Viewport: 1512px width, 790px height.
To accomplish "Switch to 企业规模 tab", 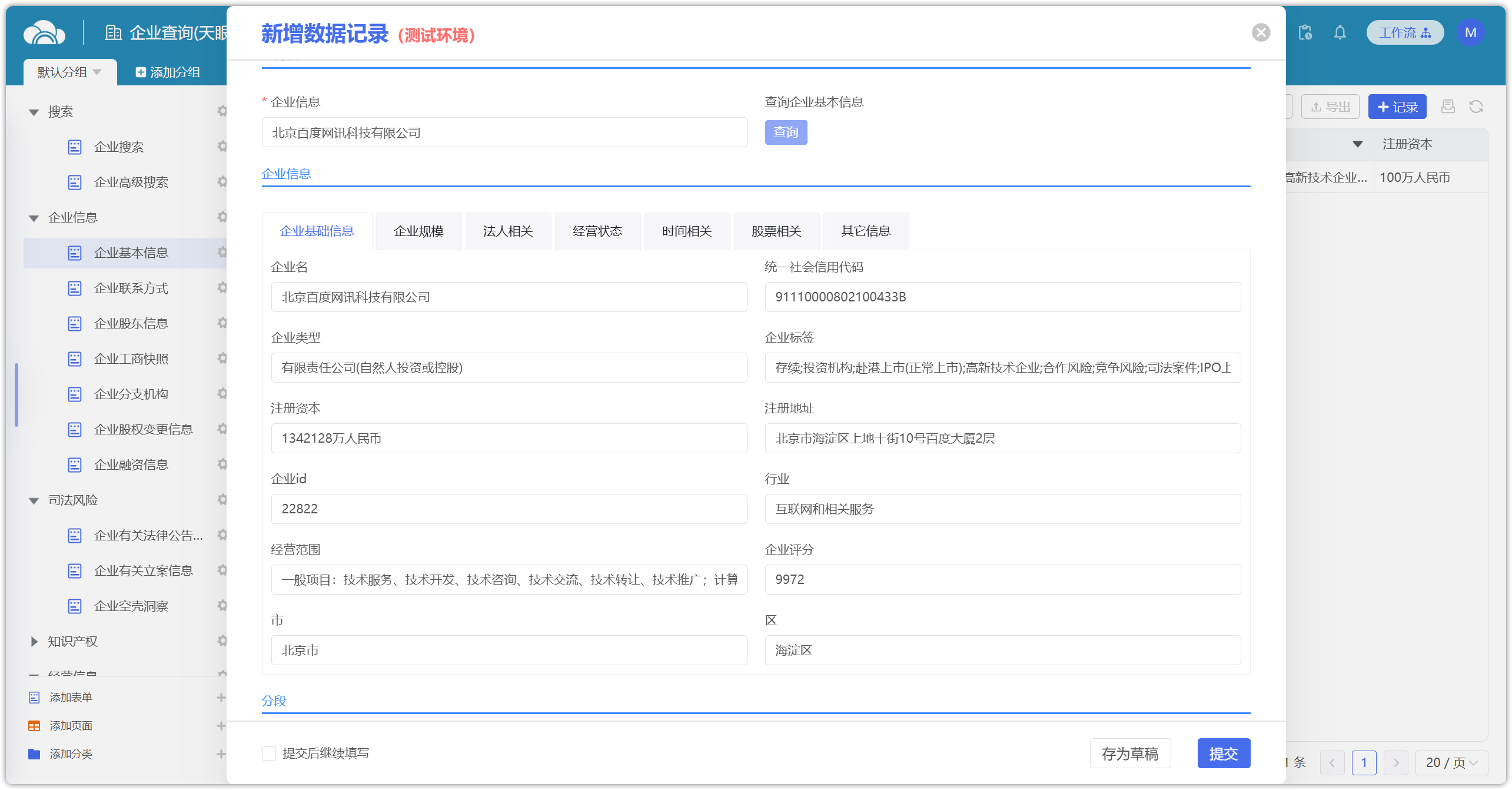I will pyautogui.click(x=418, y=231).
